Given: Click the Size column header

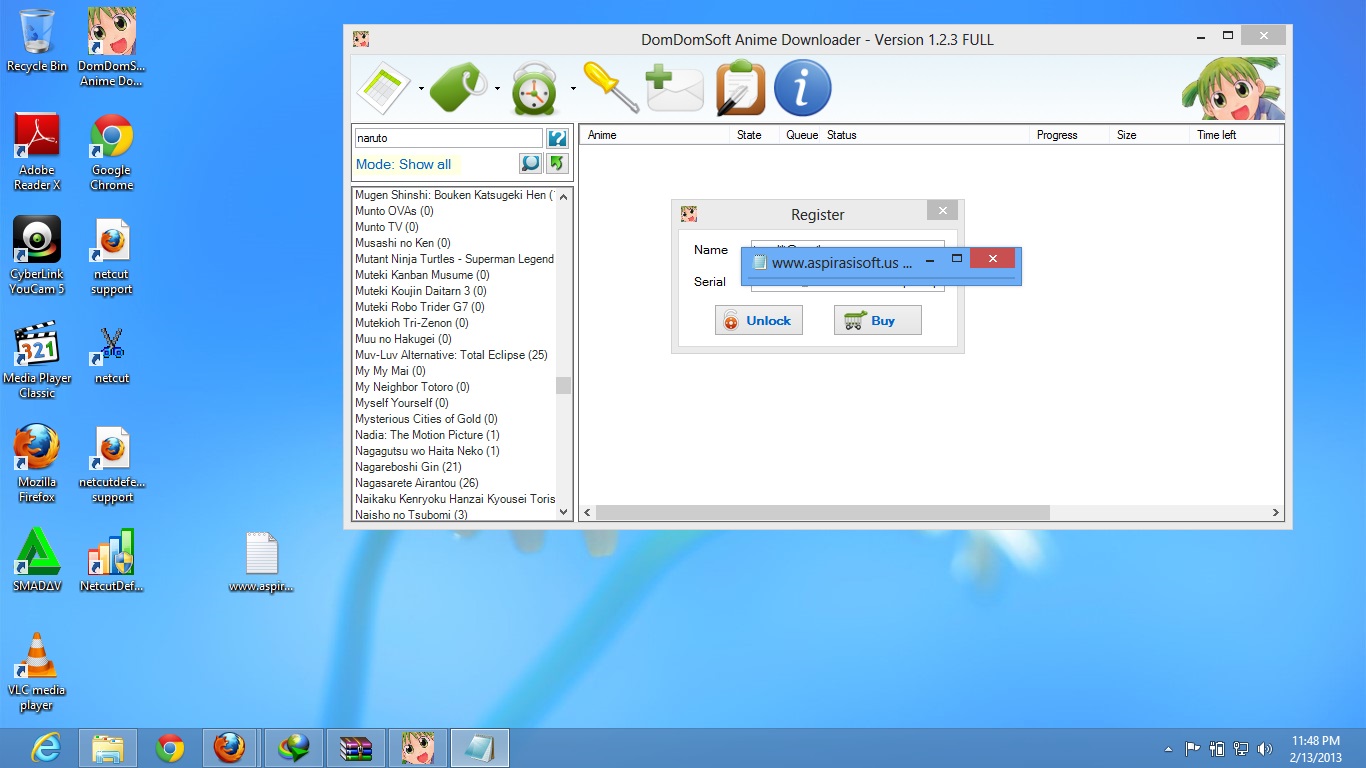Looking at the screenshot, I should pos(1149,135).
